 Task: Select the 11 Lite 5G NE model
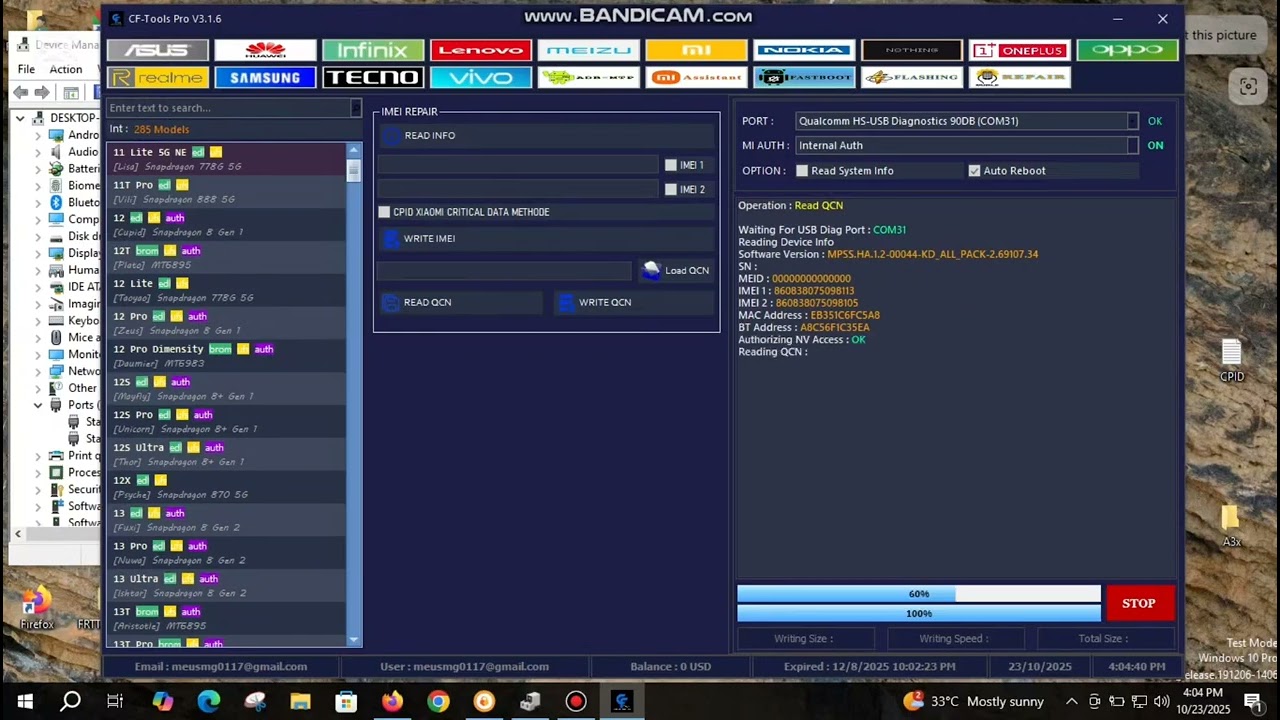point(226,159)
